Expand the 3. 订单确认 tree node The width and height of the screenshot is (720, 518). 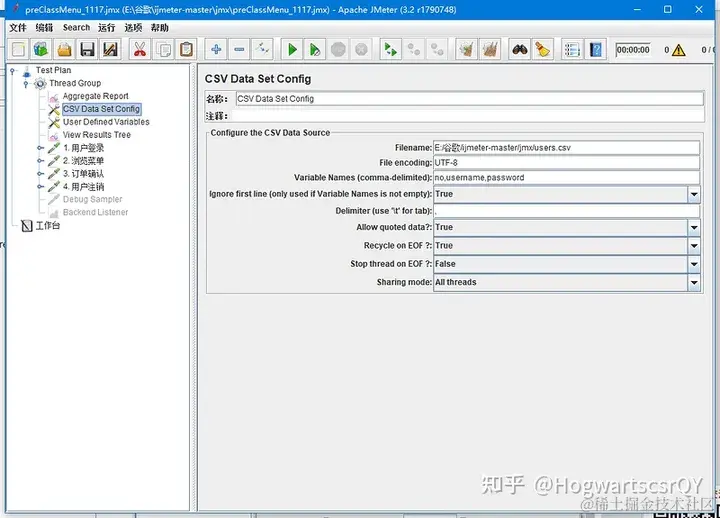pos(40,174)
